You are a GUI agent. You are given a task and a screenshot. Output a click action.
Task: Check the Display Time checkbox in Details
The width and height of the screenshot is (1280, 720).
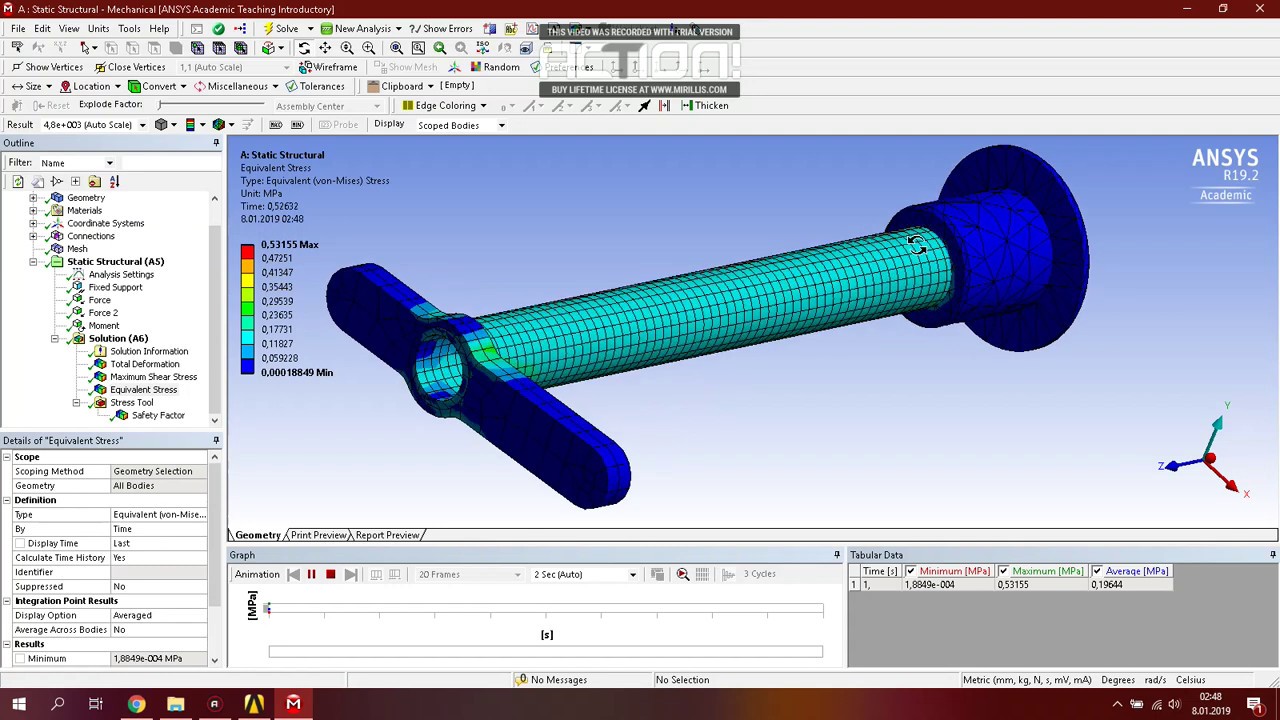pyautogui.click(x=20, y=543)
